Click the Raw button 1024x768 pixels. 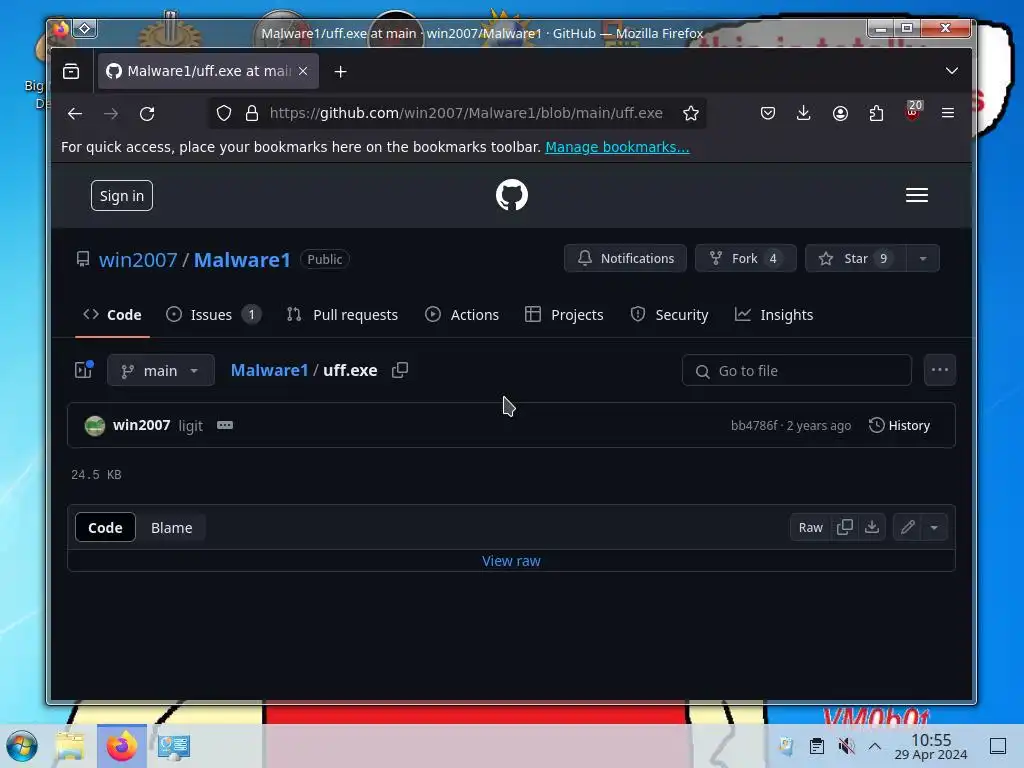click(810, 527)
